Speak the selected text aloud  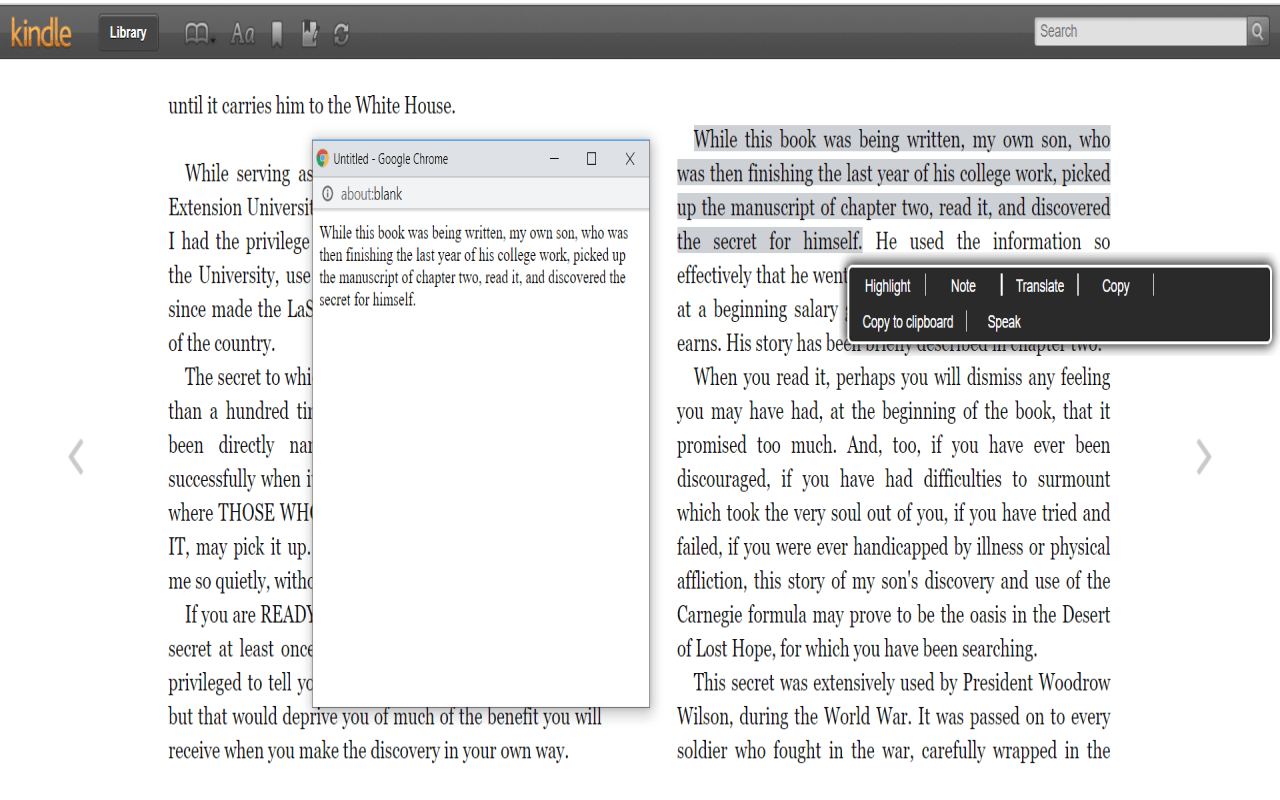tap(1003, 321)
